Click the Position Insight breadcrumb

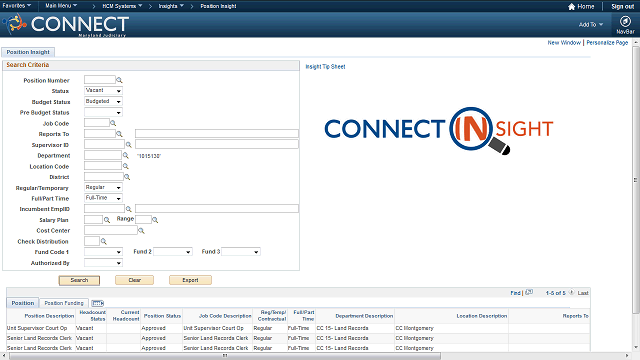click(218, 6)
